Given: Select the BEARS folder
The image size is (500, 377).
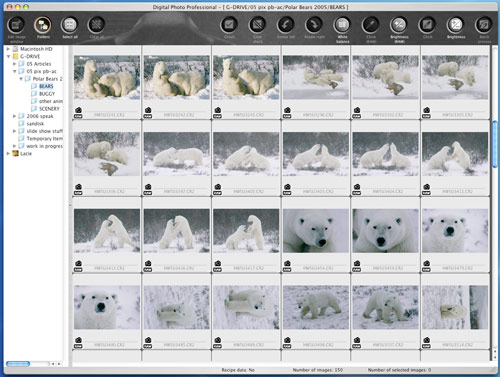Looking at the screenshot, I should 46,86.
